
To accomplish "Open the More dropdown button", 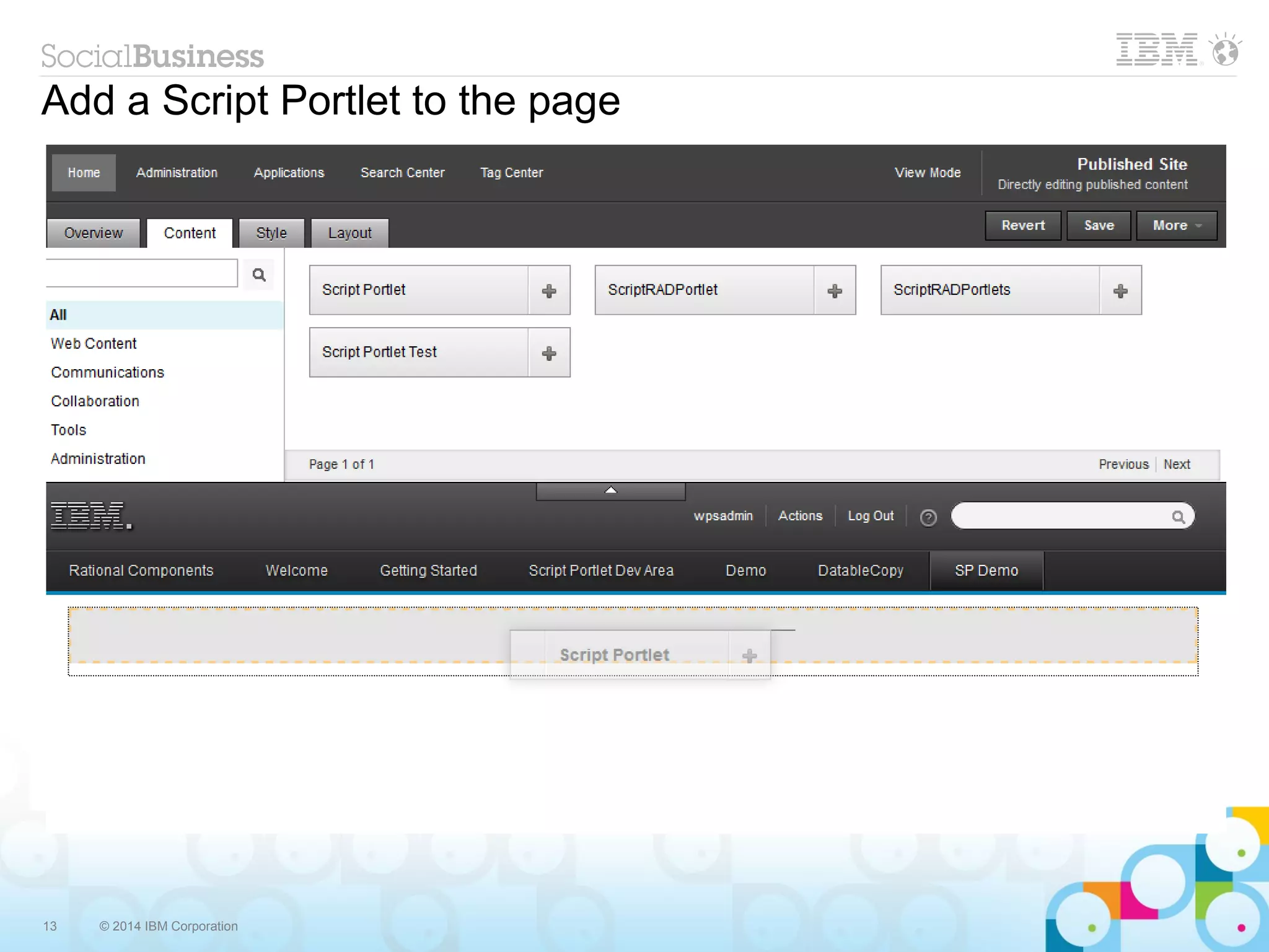I will [x=1176, y=225].
